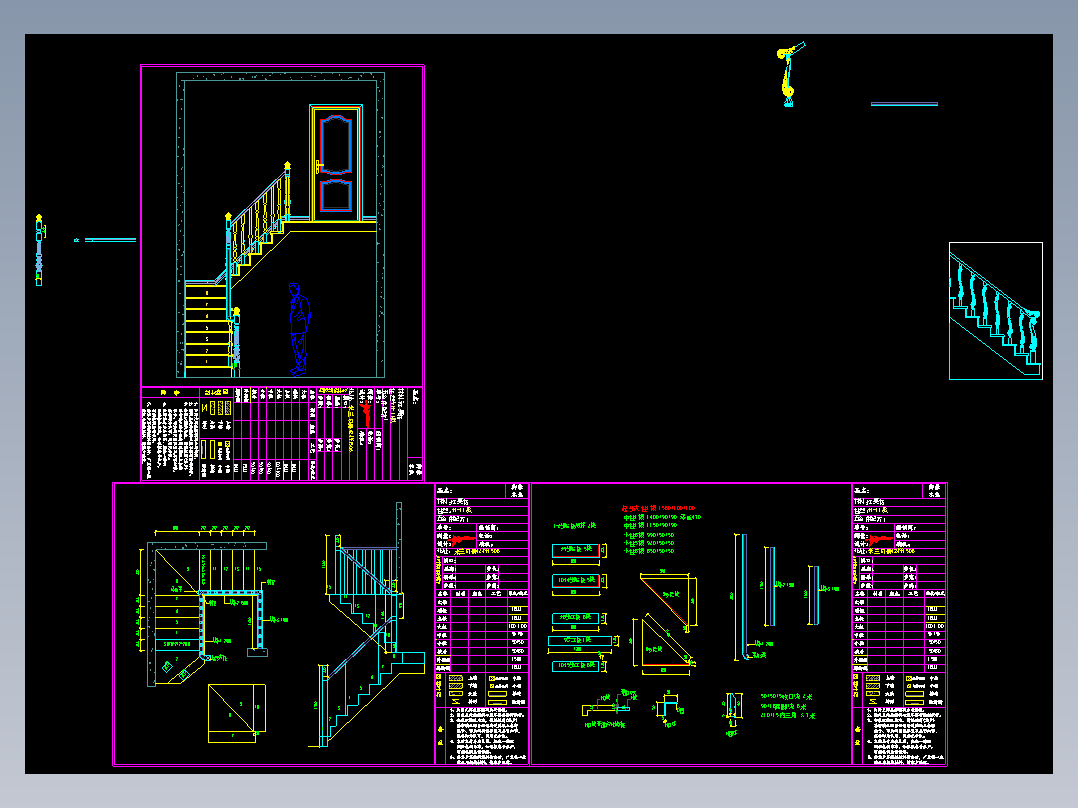
Task: Pick the shortest vertical handrail bar at right
Action: click(x=814, y=595)
